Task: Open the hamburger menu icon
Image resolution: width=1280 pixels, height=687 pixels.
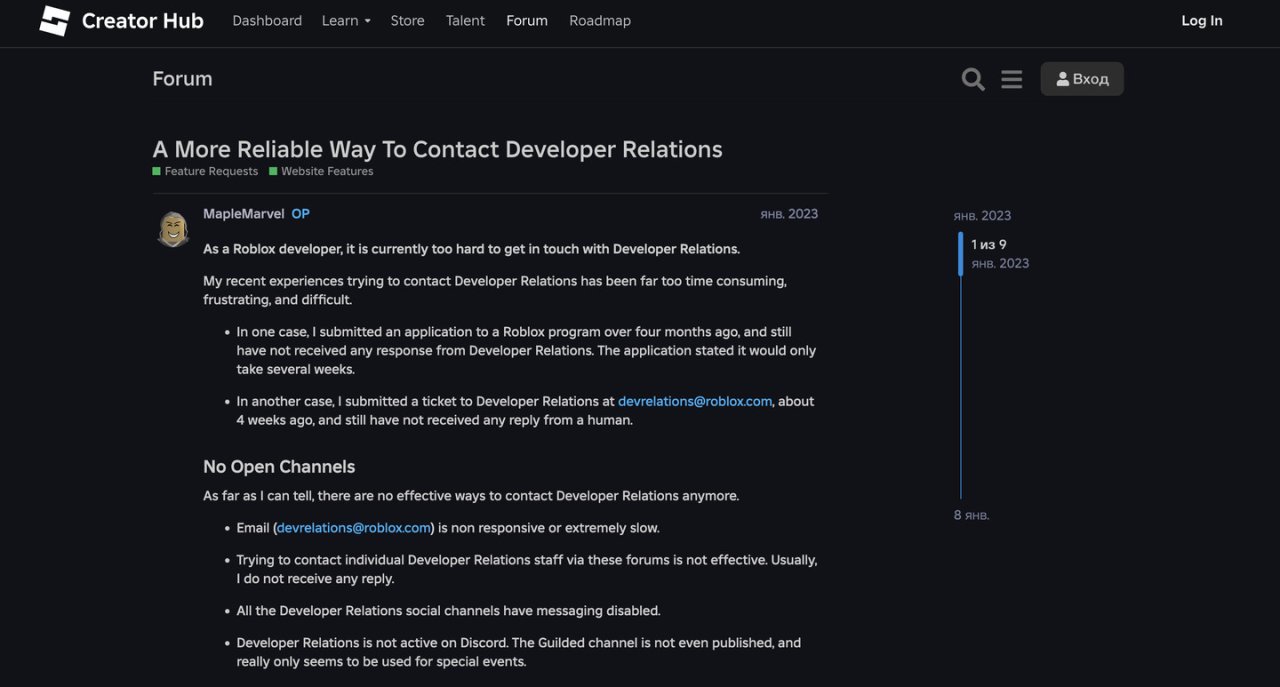Action: (x=1011, y=79)
